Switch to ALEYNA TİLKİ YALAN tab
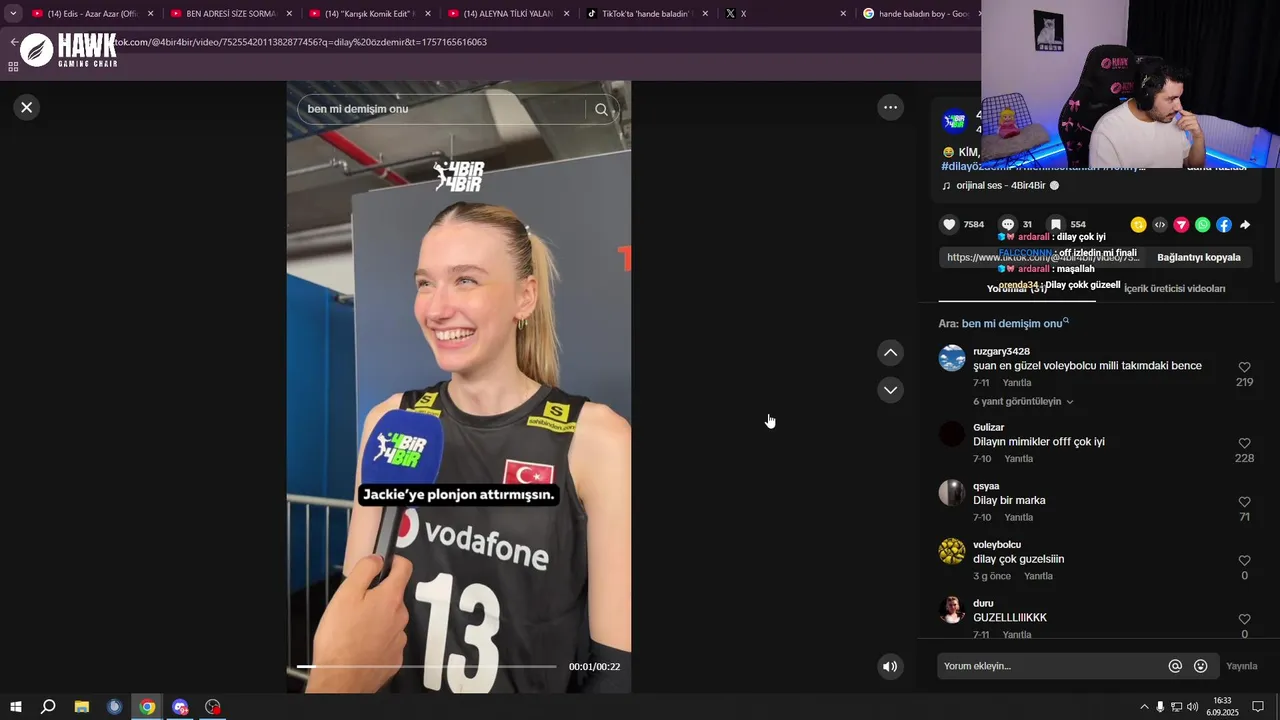The height and width of the screenshot is (720, 1280). [507, 14]
